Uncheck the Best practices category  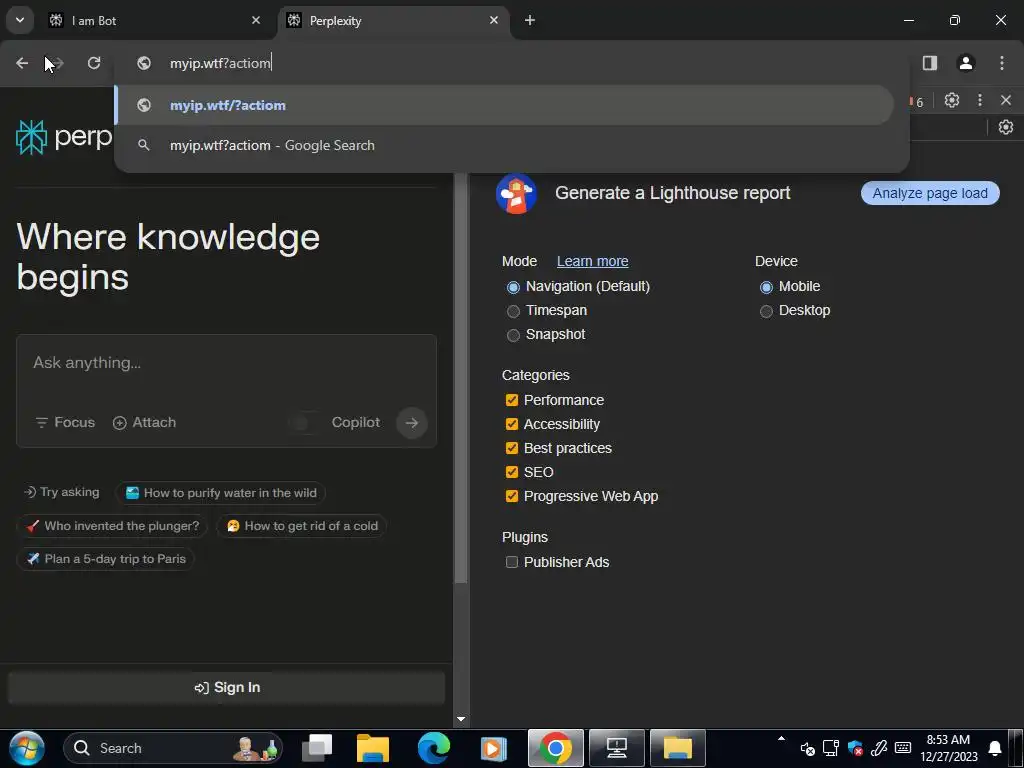511,448
